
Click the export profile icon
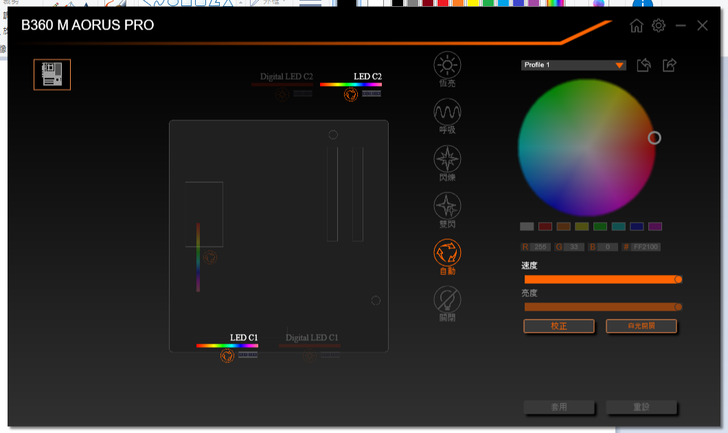tap(670, 65)
